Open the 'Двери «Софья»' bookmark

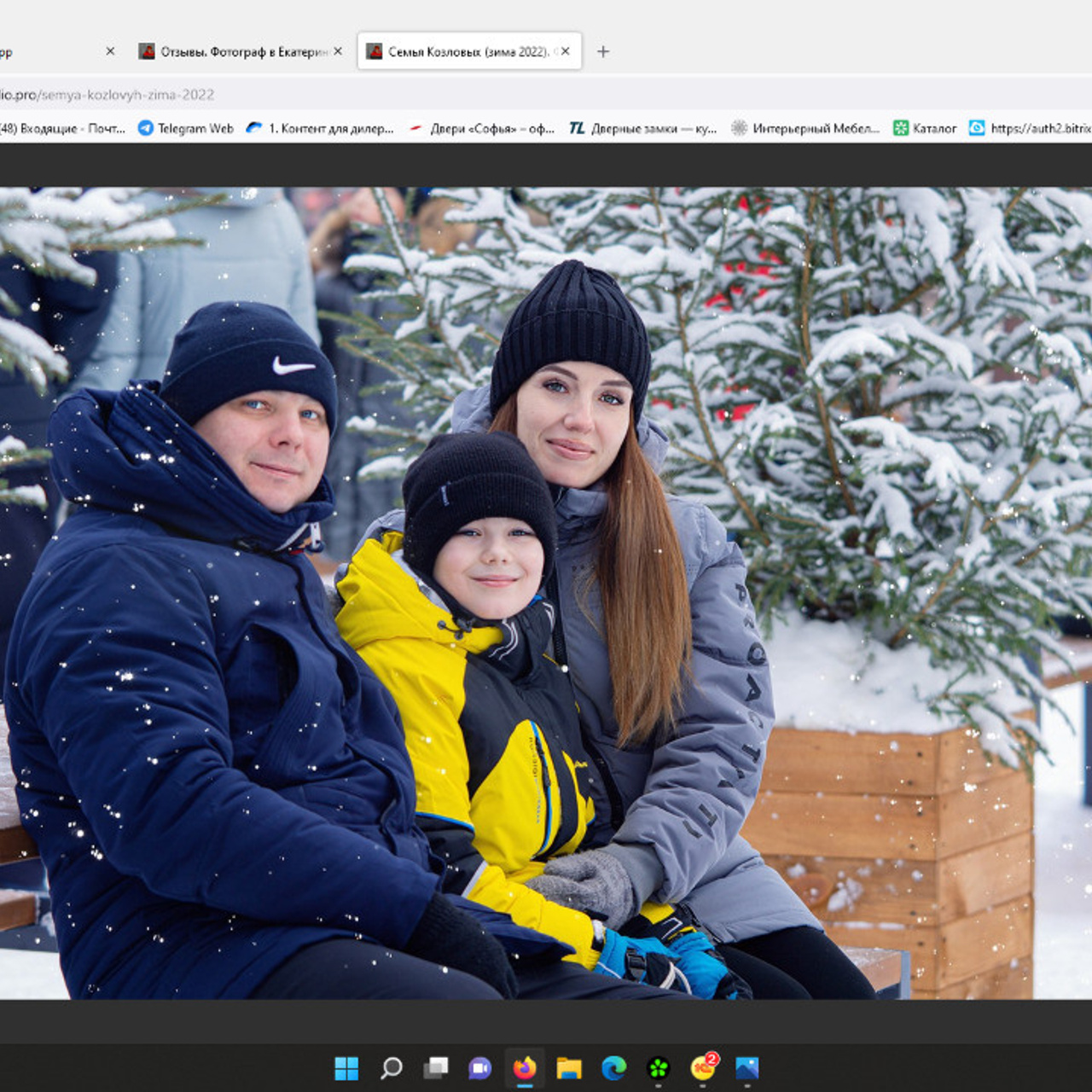pos(482,128)
